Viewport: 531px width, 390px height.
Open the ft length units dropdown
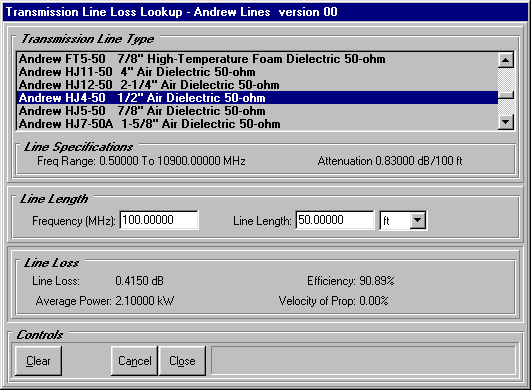tap(418, 220)
